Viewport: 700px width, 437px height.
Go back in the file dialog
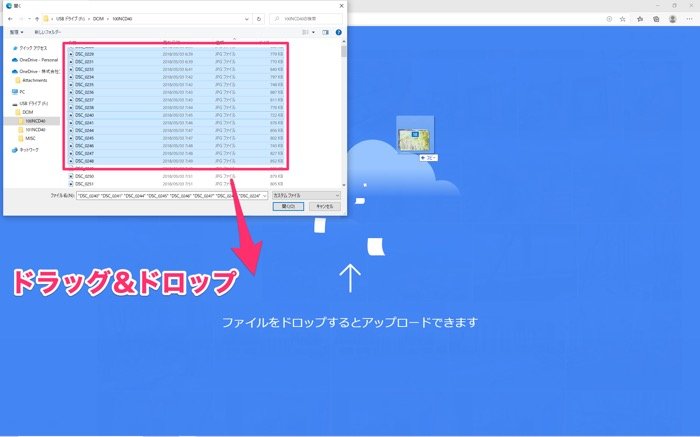click(10, 19)
